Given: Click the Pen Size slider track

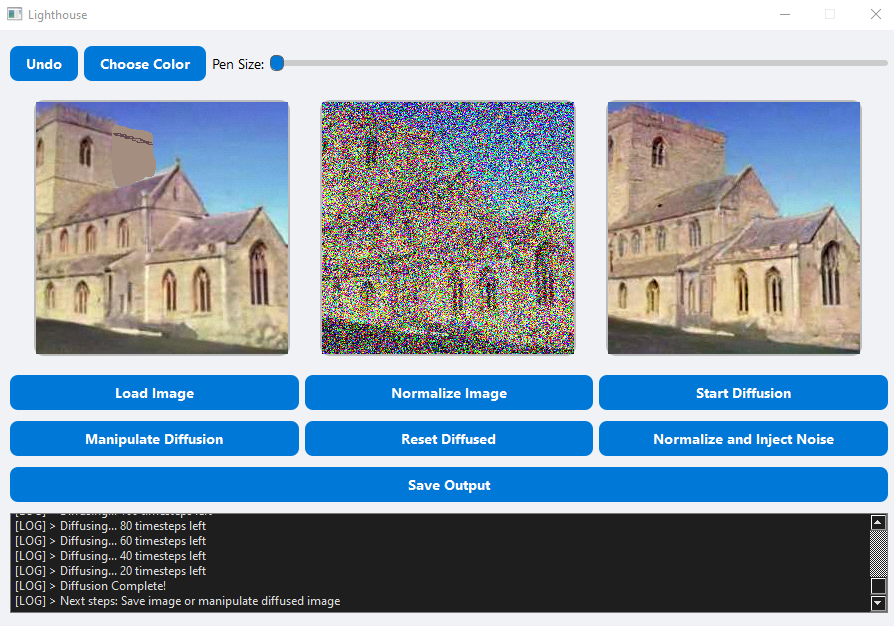Looking at the screenshot, I should 579,63.
